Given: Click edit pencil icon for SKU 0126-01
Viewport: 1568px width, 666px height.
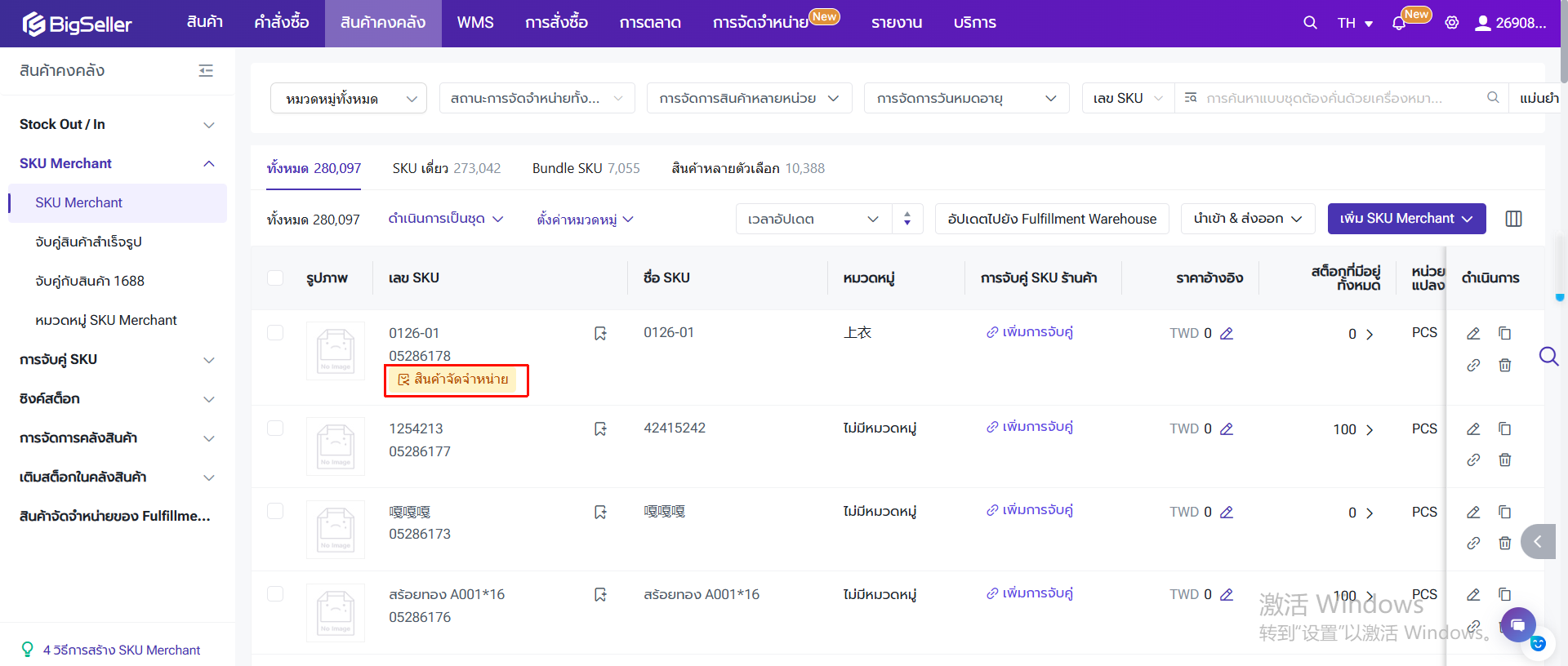Looking at the screenshot, I should (x=1473, y=333).
